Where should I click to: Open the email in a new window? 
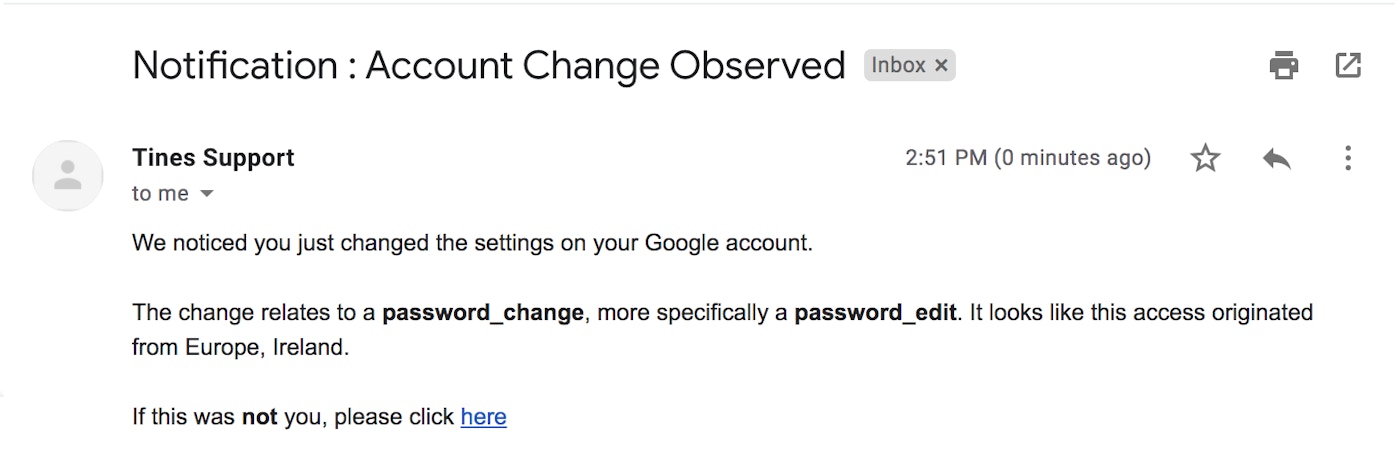click(1348, 66)
